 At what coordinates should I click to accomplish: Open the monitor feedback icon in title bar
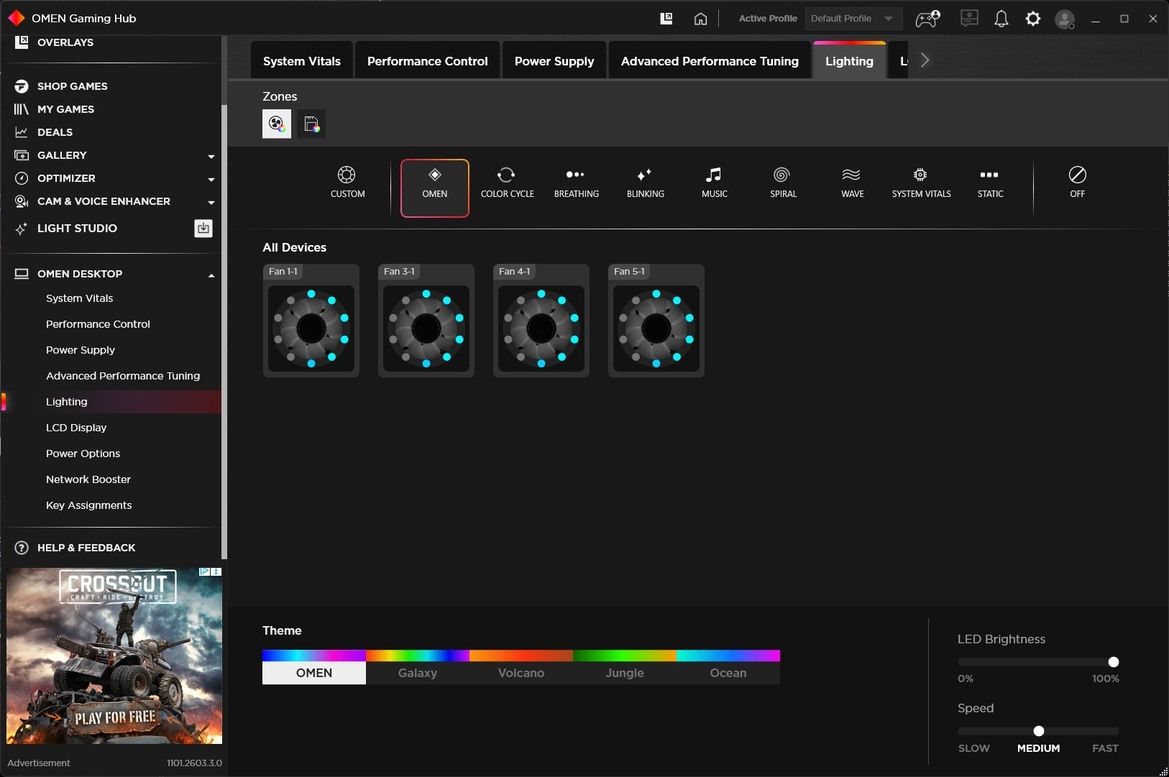(x=969, y=18)
